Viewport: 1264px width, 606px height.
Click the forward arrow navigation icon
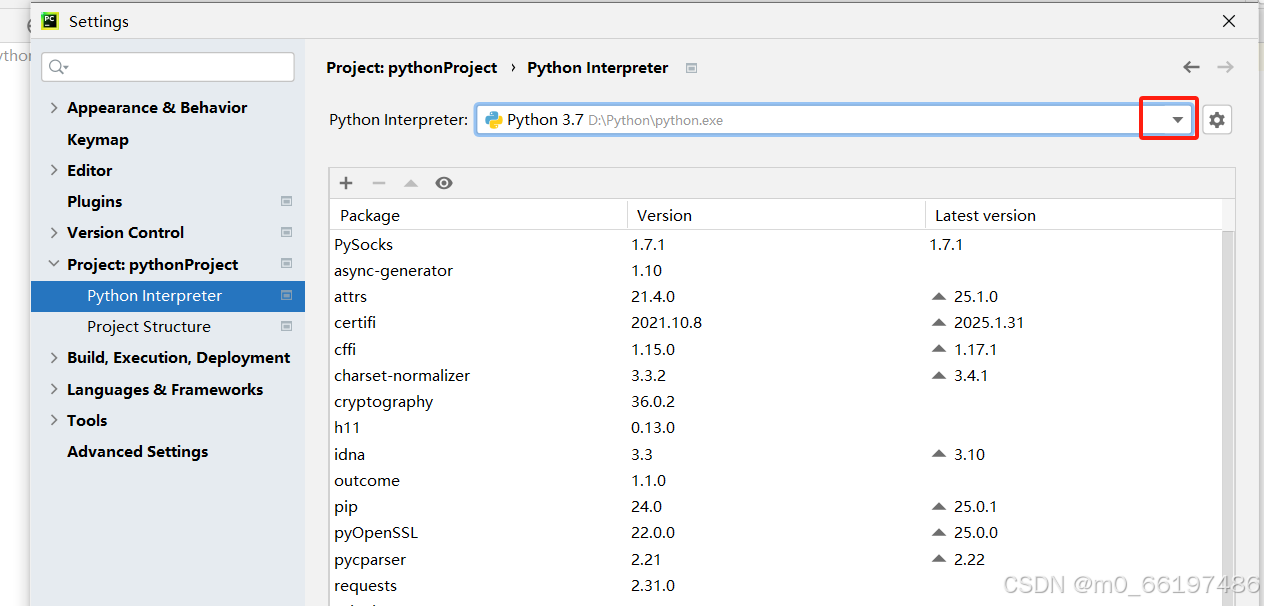pyautogui.click(x=1225, y=67)
